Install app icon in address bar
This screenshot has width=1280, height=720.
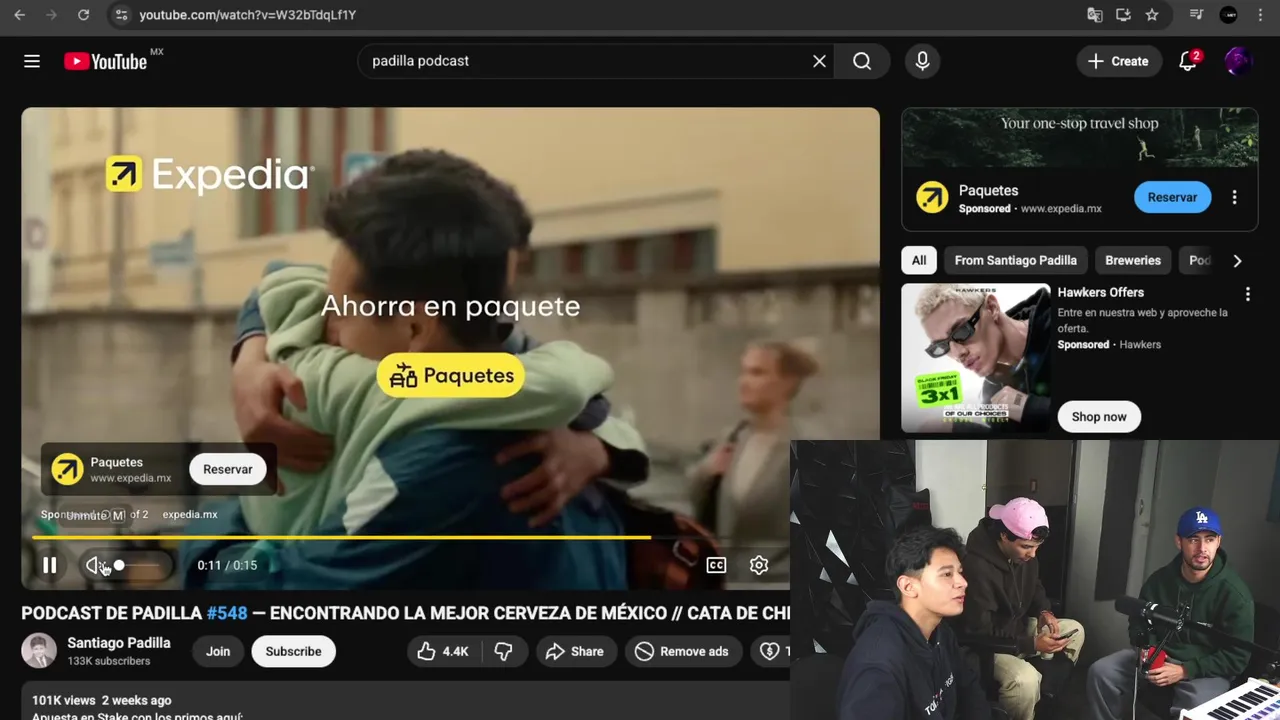(x=1123, y=15)
